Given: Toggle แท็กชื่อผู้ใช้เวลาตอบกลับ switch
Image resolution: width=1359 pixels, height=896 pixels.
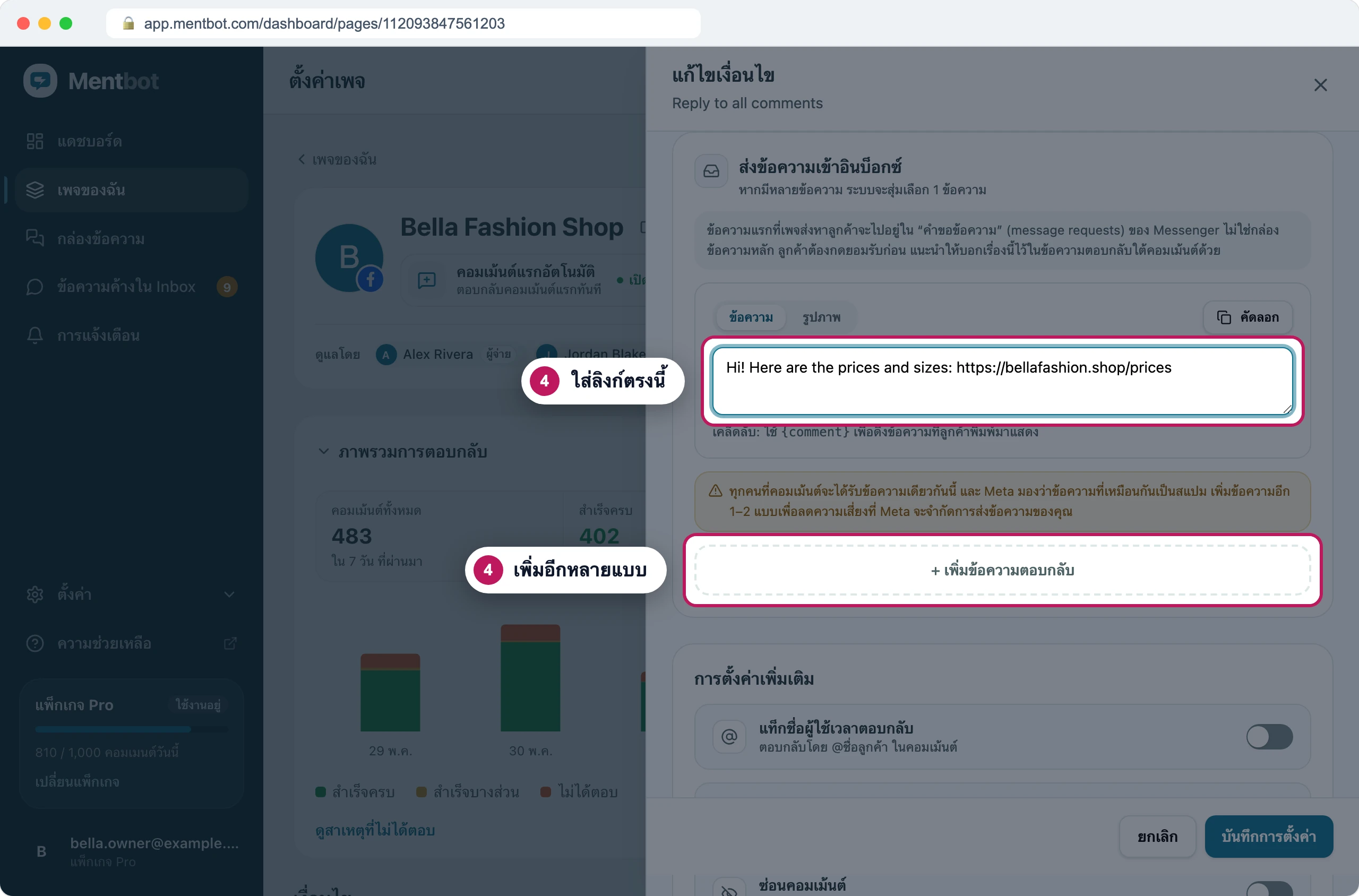Looking at the screenshot, I should click(1269, 737).
